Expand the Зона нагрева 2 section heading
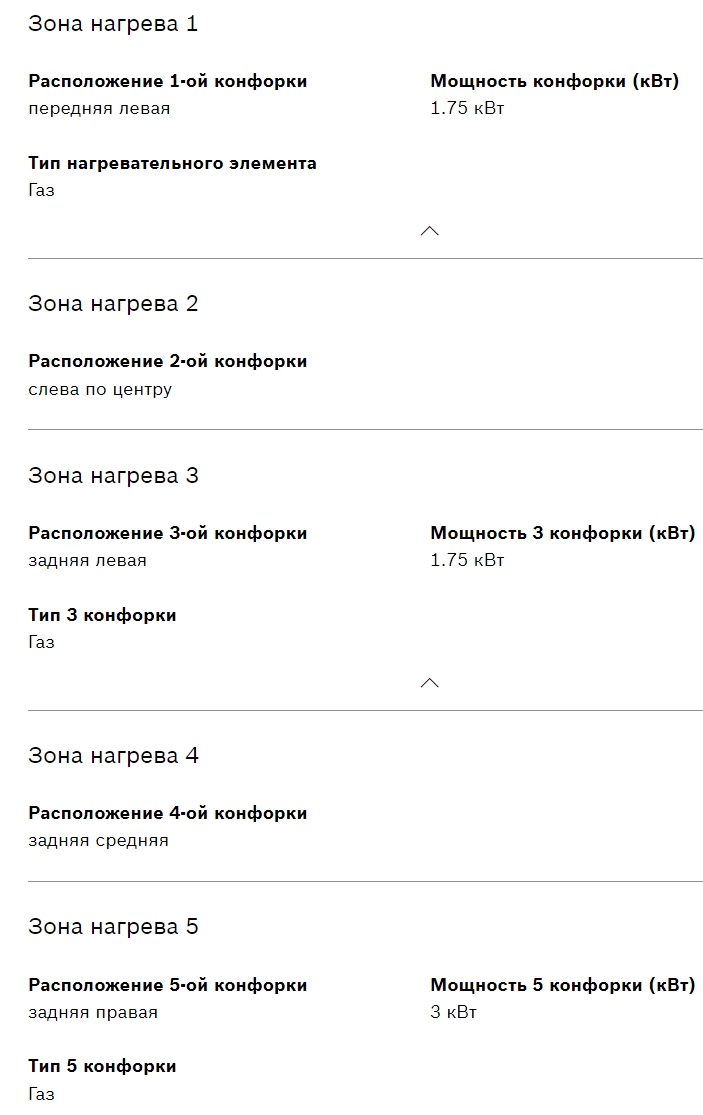 click(x=113, y=304)
